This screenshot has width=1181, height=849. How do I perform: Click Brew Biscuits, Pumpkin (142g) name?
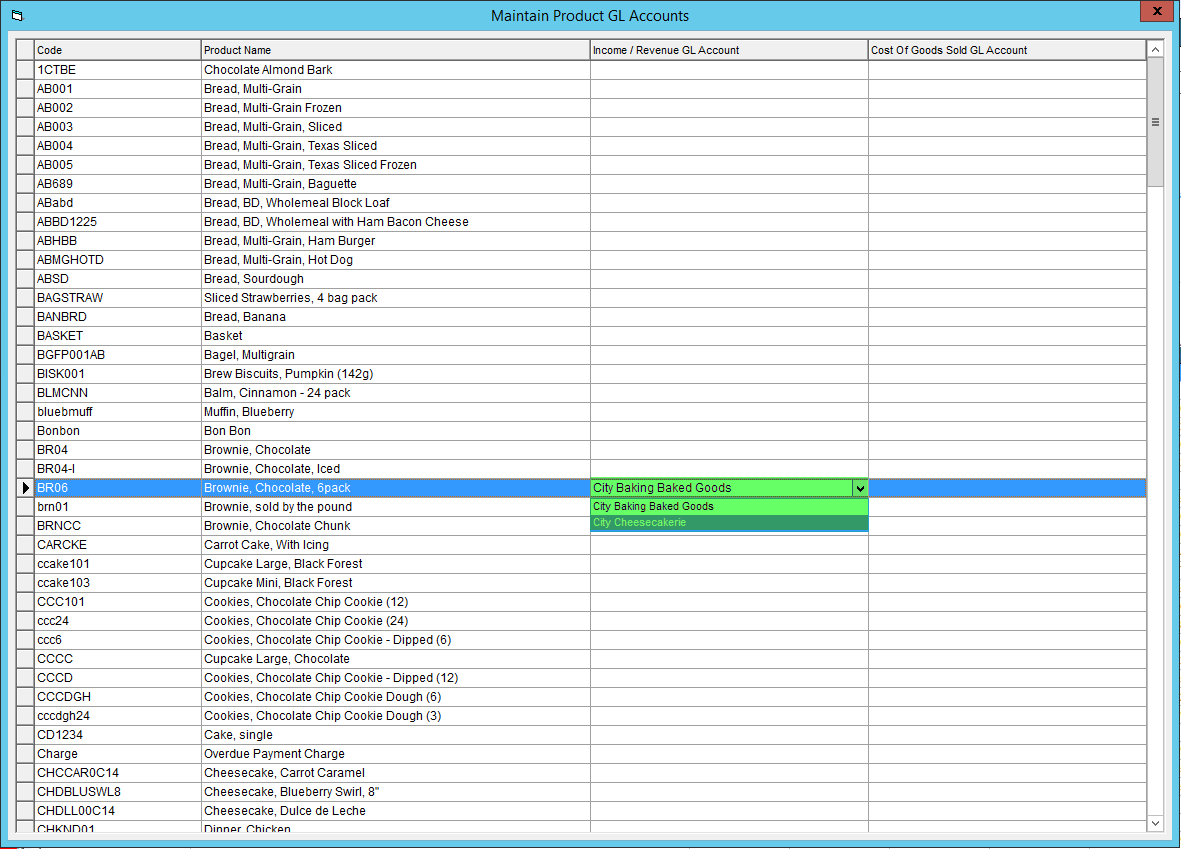coord(395,374)
